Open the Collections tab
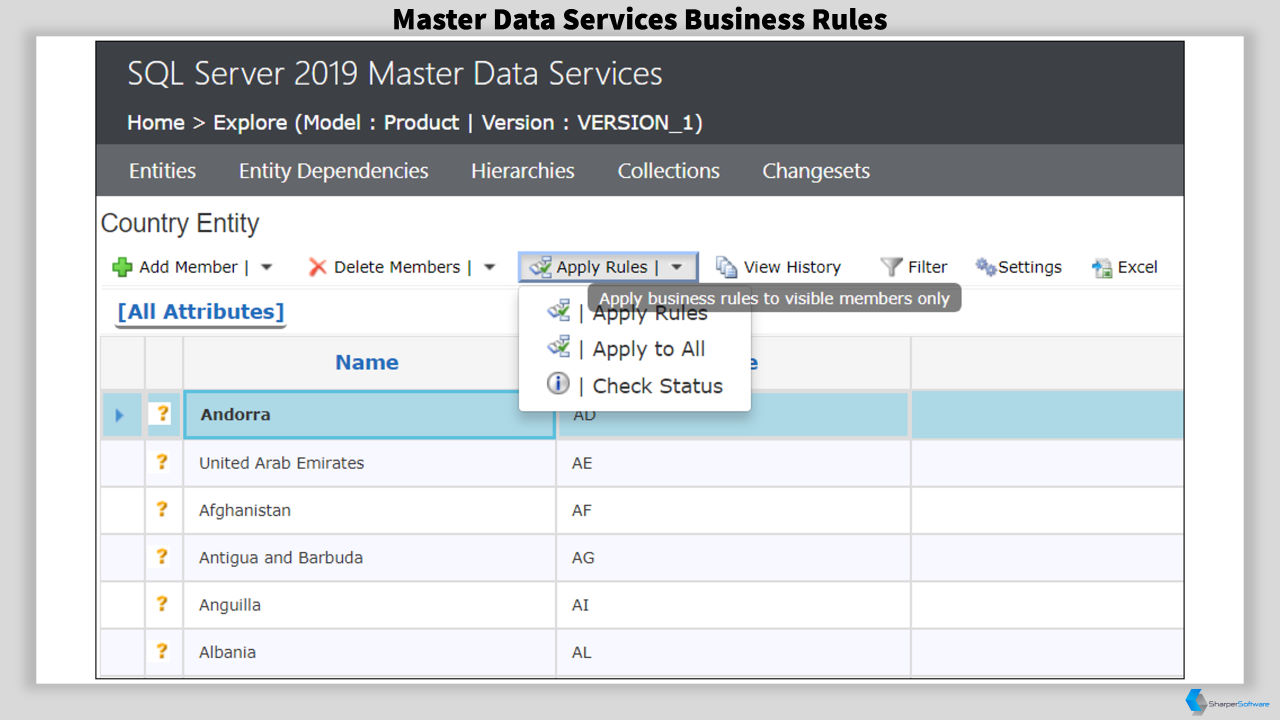Viewport: 1280px width, 720px height. click(669, 171)
